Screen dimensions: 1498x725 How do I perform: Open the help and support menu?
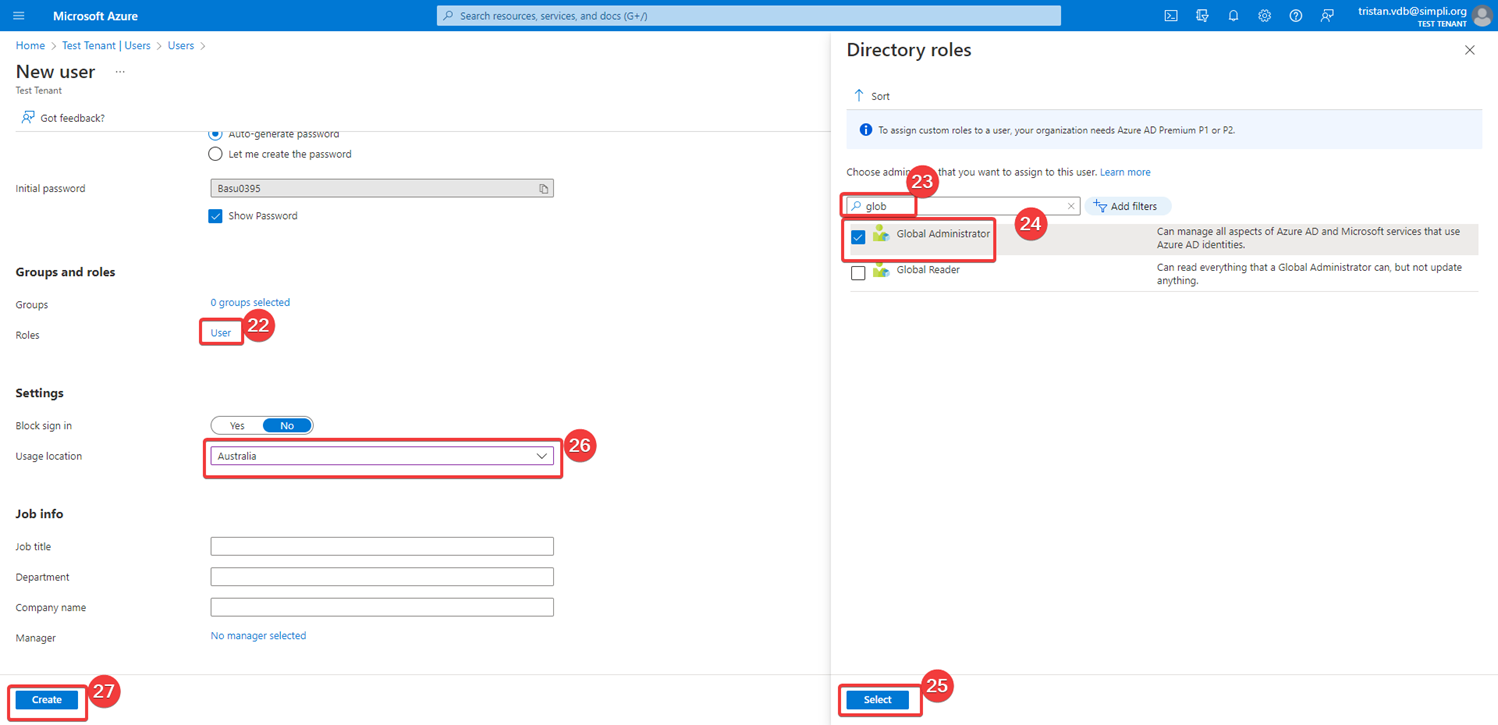tap(1295, 15)
